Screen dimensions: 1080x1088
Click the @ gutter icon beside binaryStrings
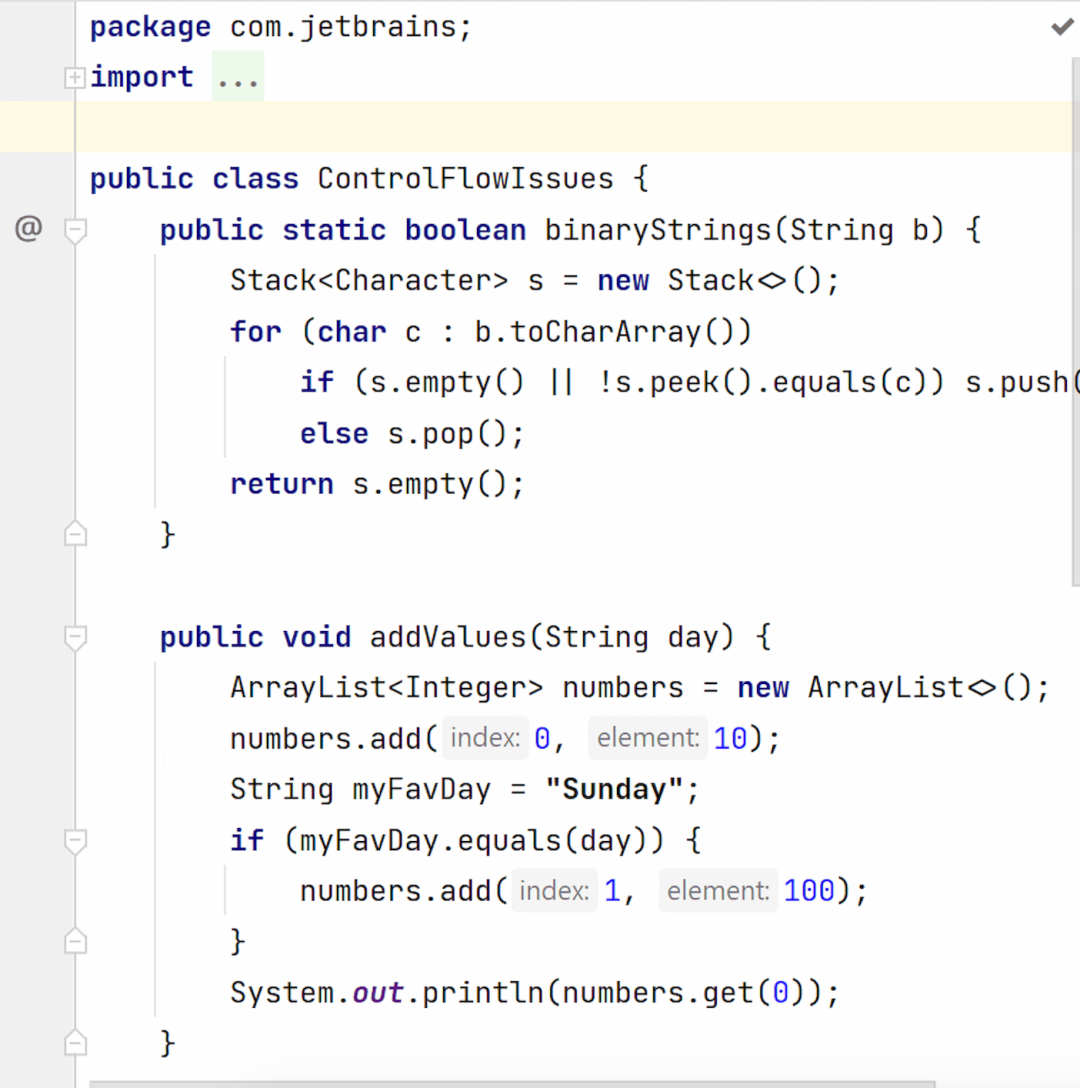(28, 230)
